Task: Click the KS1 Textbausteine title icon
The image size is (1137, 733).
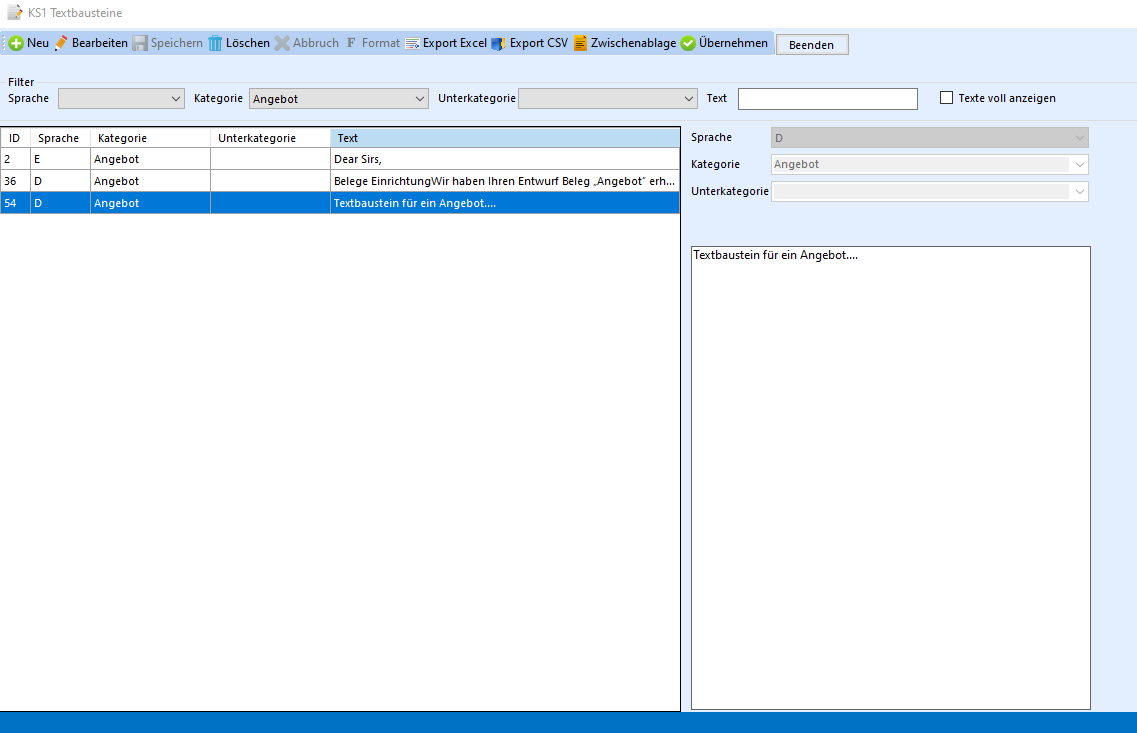Action: [x=15, y=13]
